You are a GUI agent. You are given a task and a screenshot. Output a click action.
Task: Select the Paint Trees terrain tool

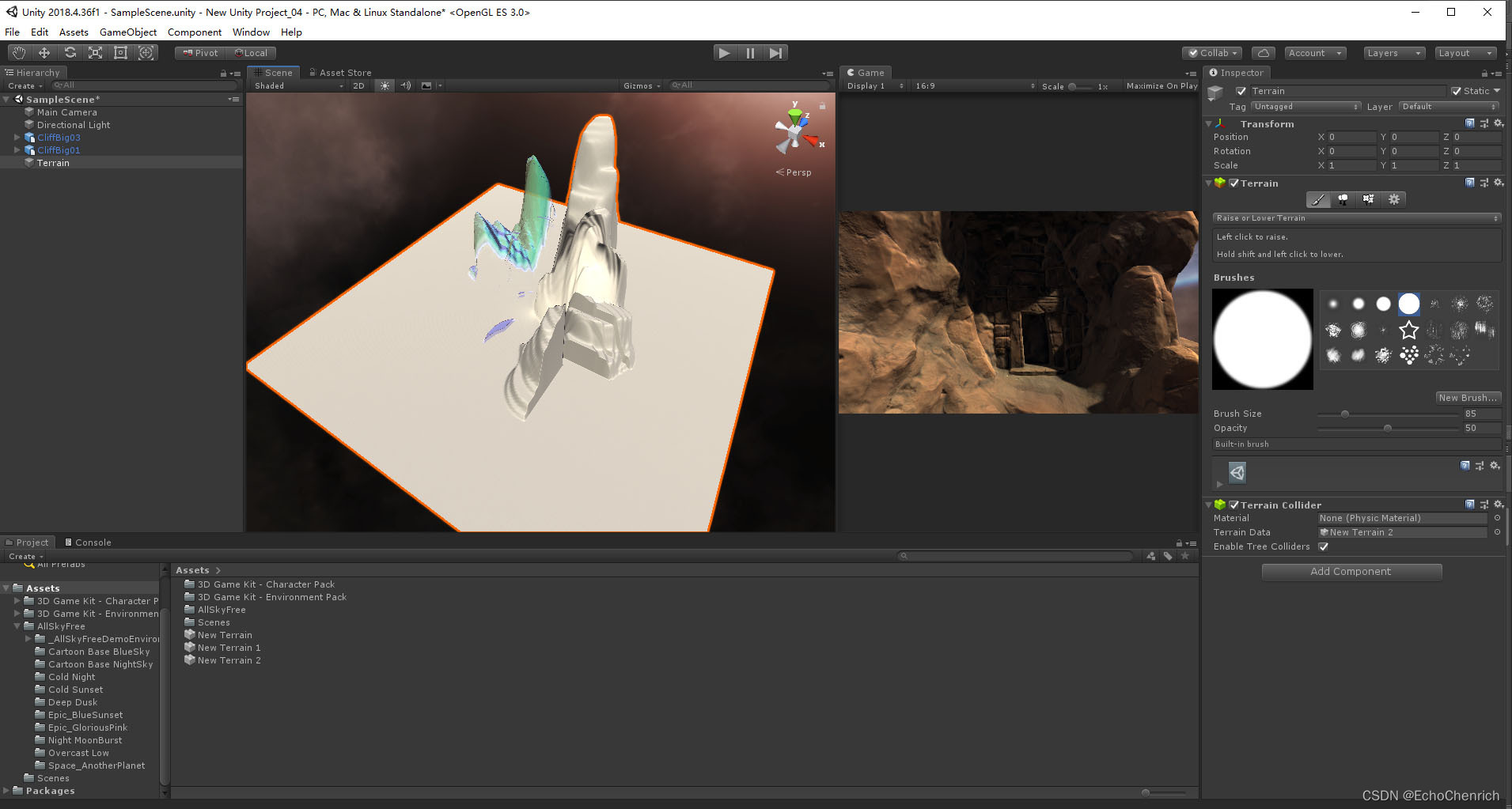1343,199
